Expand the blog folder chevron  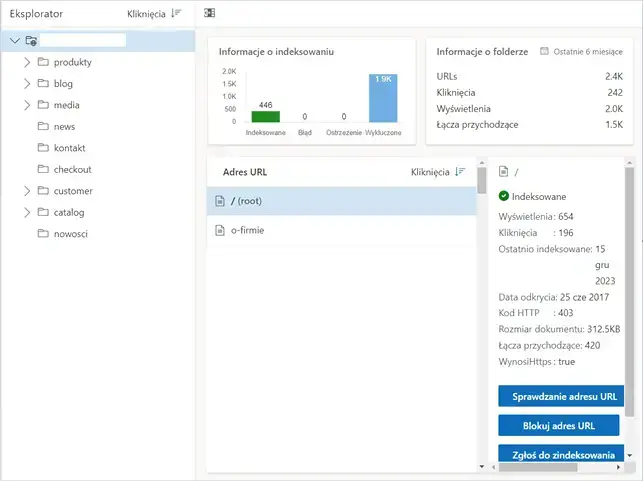tap(28, 84)
